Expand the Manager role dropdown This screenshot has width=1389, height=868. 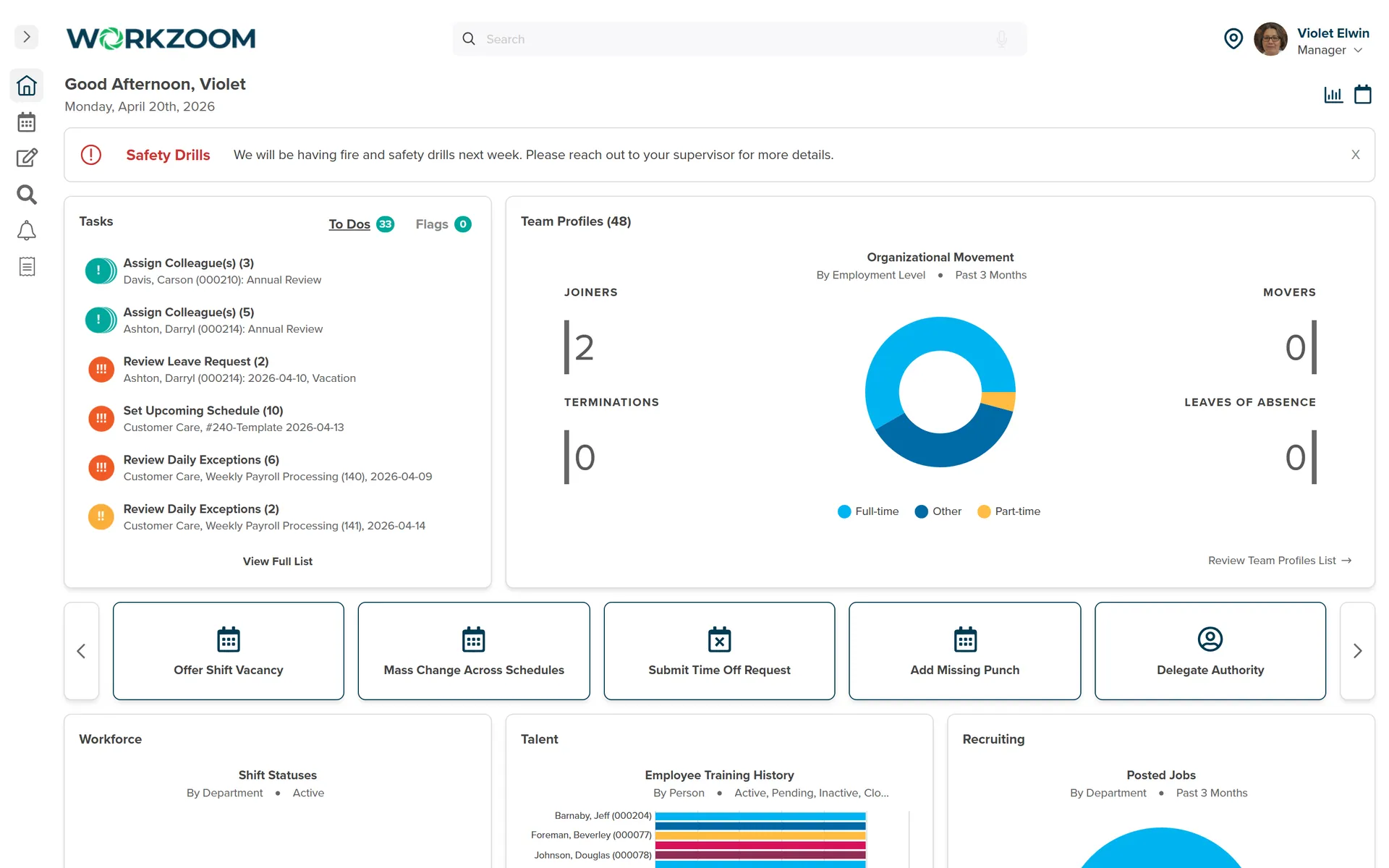click(1330, 50)
